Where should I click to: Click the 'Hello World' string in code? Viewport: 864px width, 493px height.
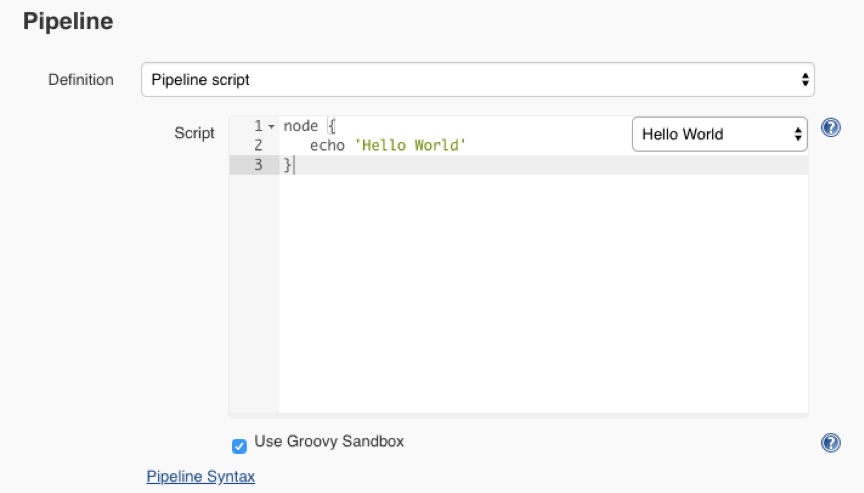coord(410,146)
